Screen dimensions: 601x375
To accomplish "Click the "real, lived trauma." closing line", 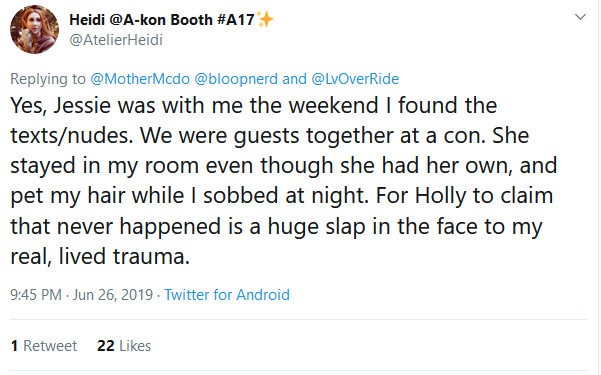I will click(x=100, y=256).
